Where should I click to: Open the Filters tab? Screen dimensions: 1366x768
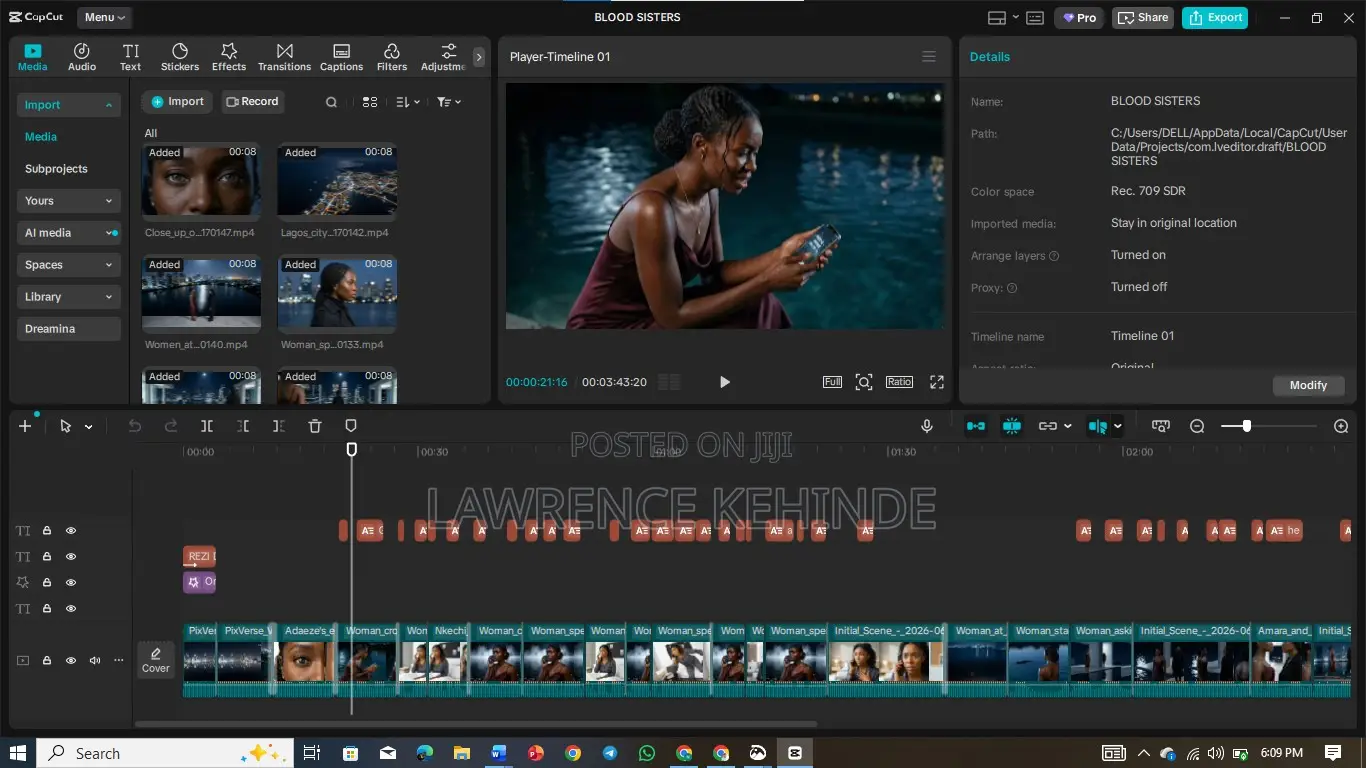(392, 57)
